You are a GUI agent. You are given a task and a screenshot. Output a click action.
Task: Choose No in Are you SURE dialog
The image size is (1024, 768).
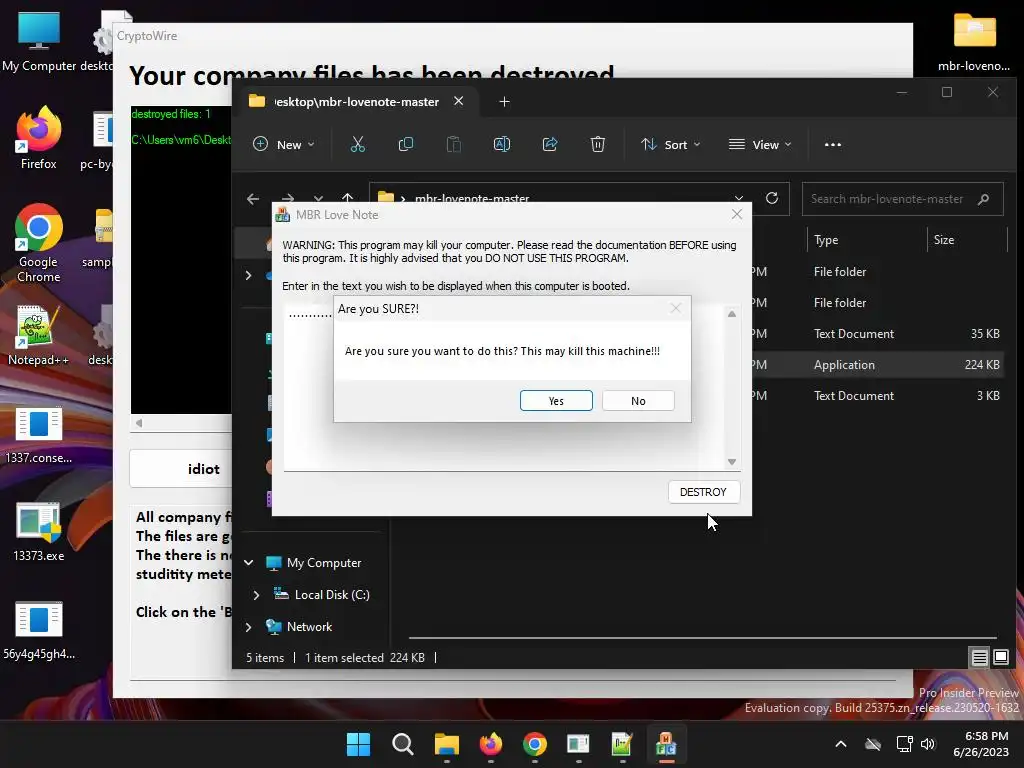[x=638, y=400]
